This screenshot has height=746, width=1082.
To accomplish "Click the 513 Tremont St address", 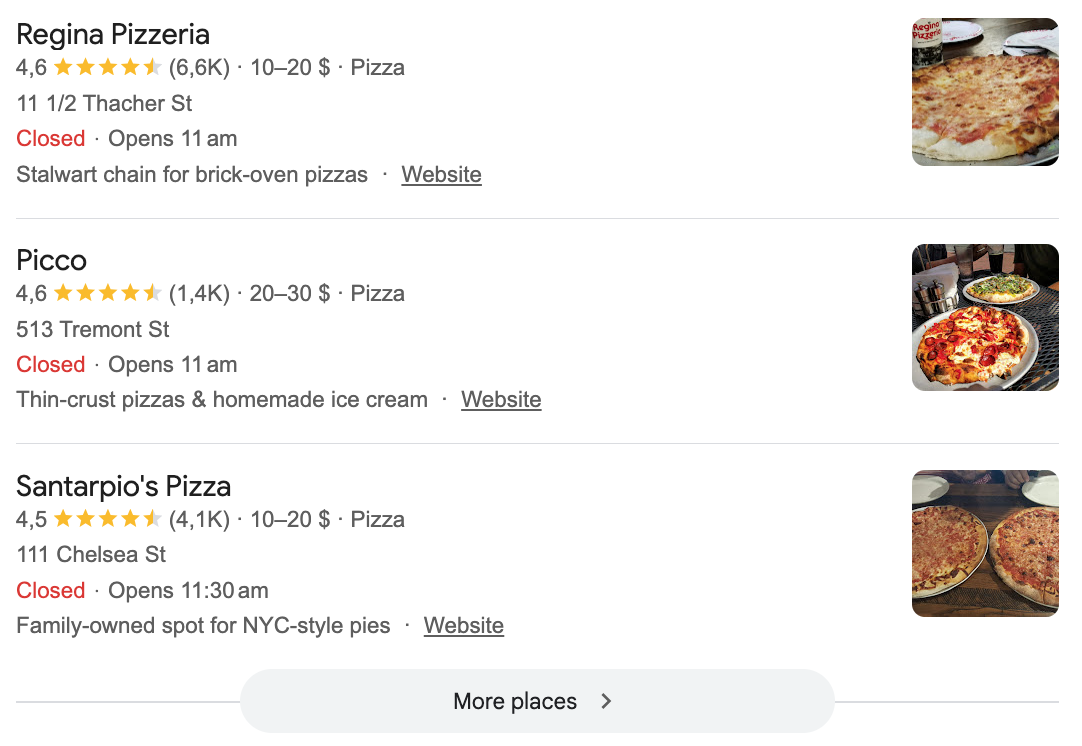I will pos(92,329).
